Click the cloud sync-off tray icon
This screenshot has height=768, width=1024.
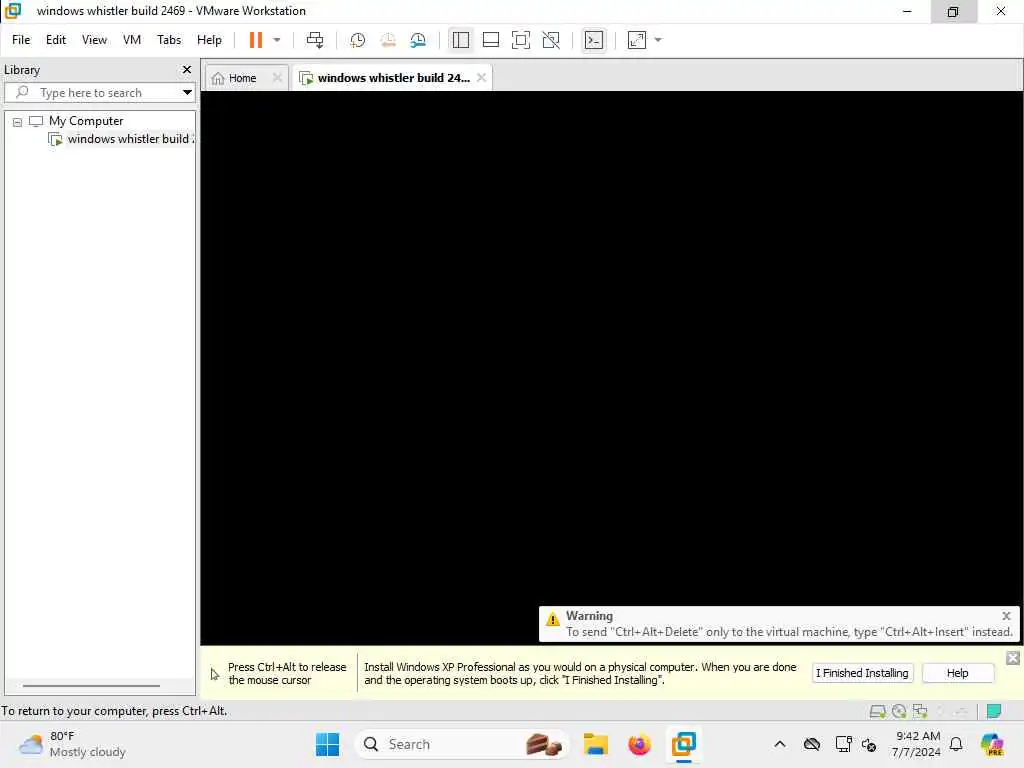click(x=812, y=744)
